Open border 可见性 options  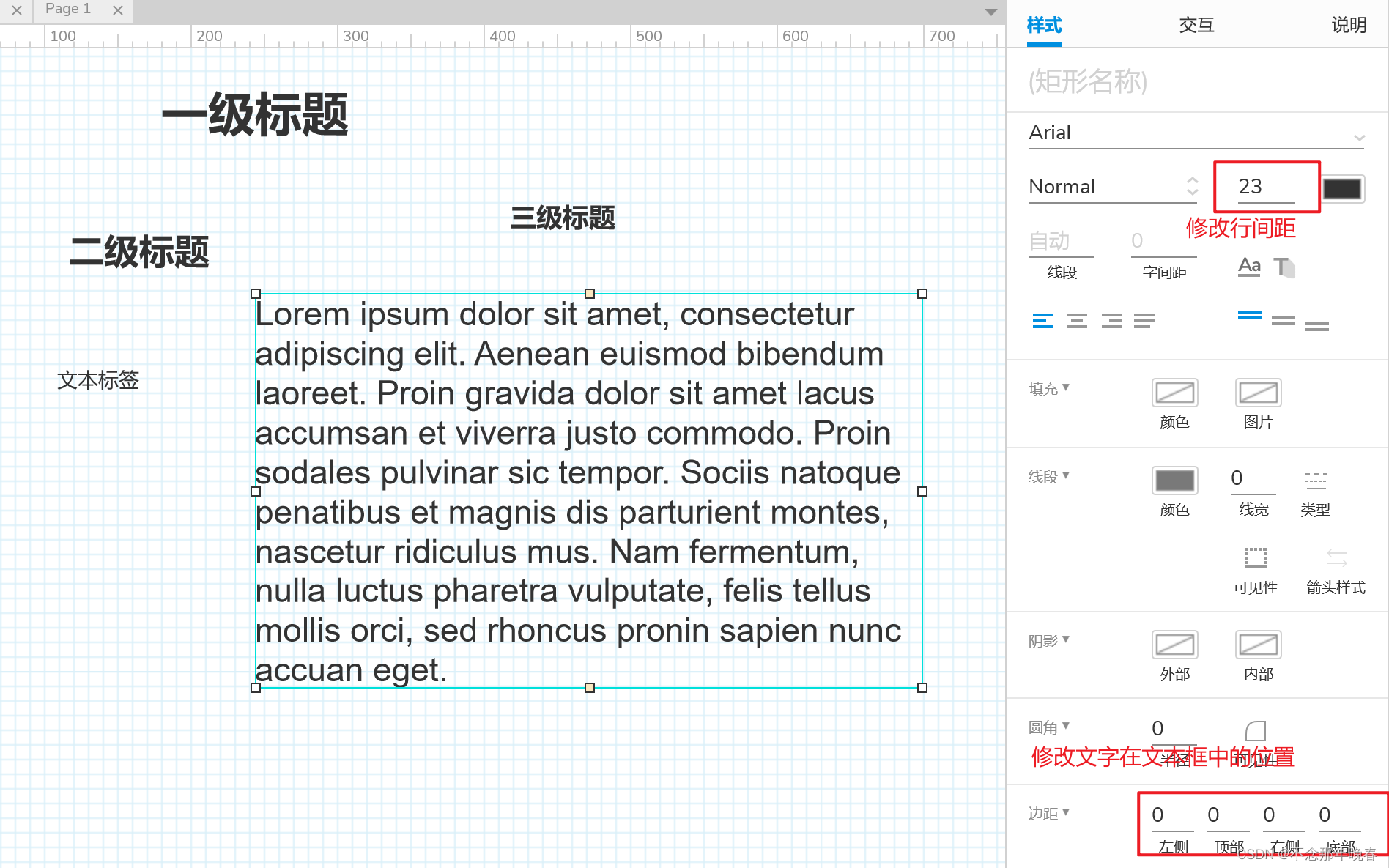[x=1256, y=557]
